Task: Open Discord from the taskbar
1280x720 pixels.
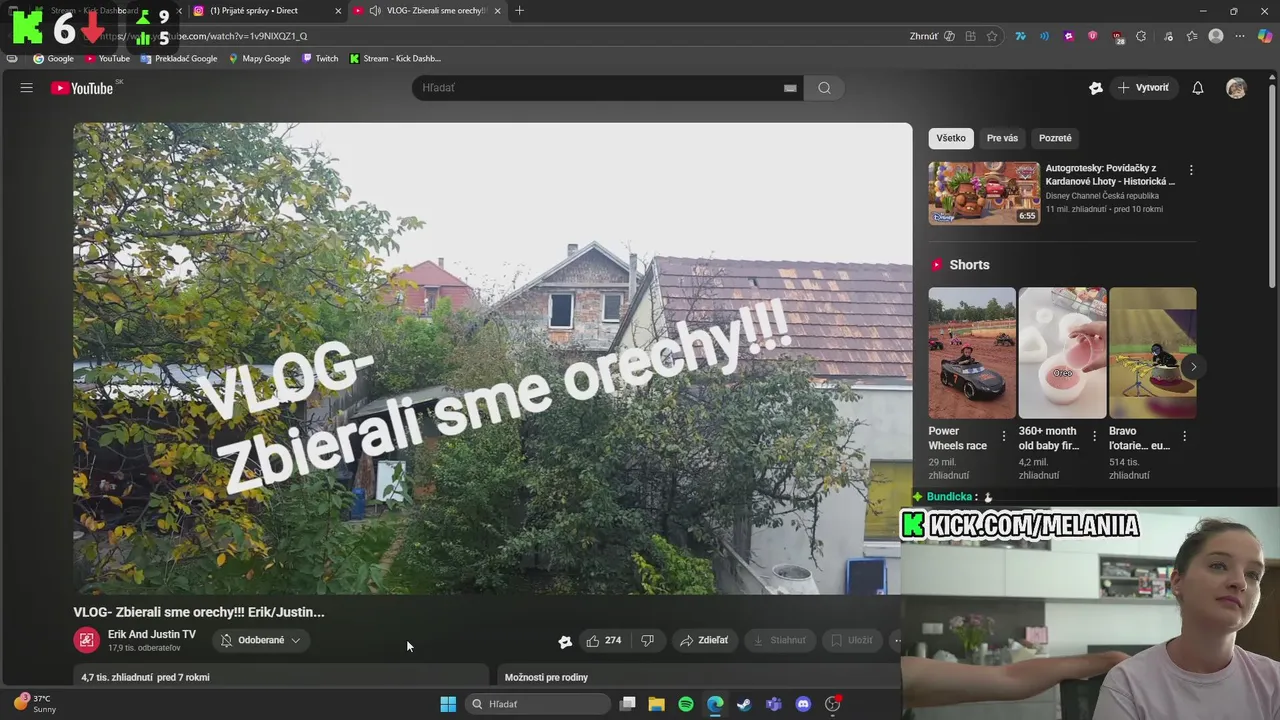Action: click(803, 704)
